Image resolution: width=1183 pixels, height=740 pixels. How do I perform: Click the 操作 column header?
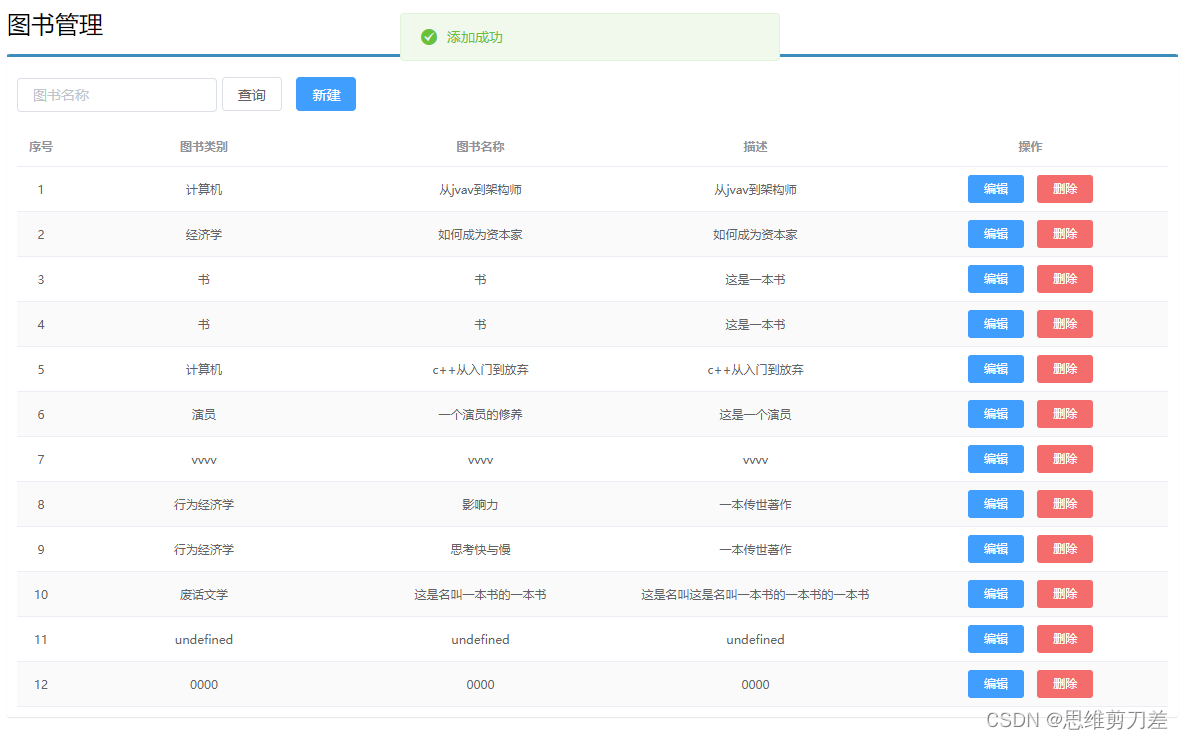pos(1030,146)
